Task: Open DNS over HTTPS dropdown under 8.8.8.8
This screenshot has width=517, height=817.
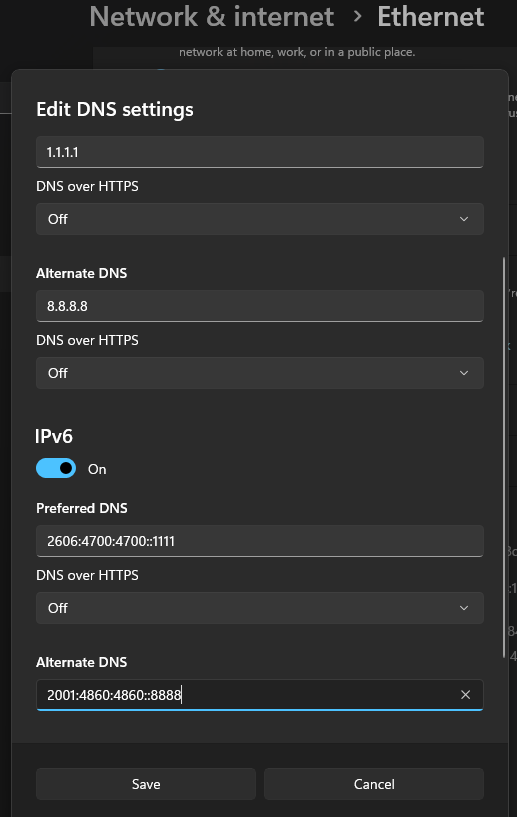Action: [x=260, y=373]
